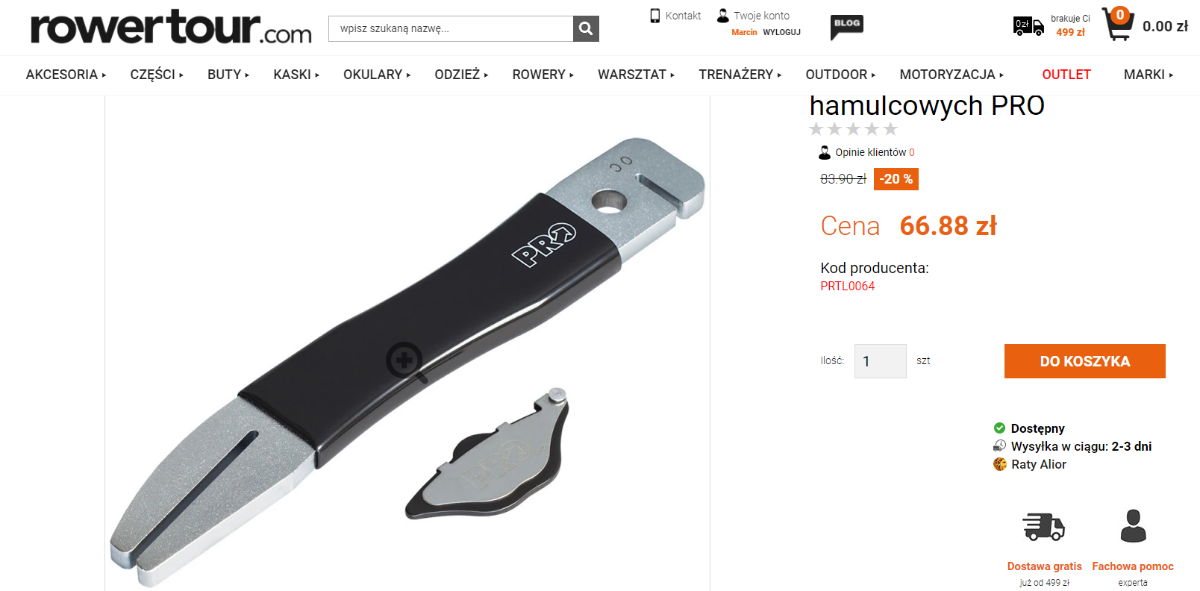Rate the product using the star icons

tap(853, 129)
